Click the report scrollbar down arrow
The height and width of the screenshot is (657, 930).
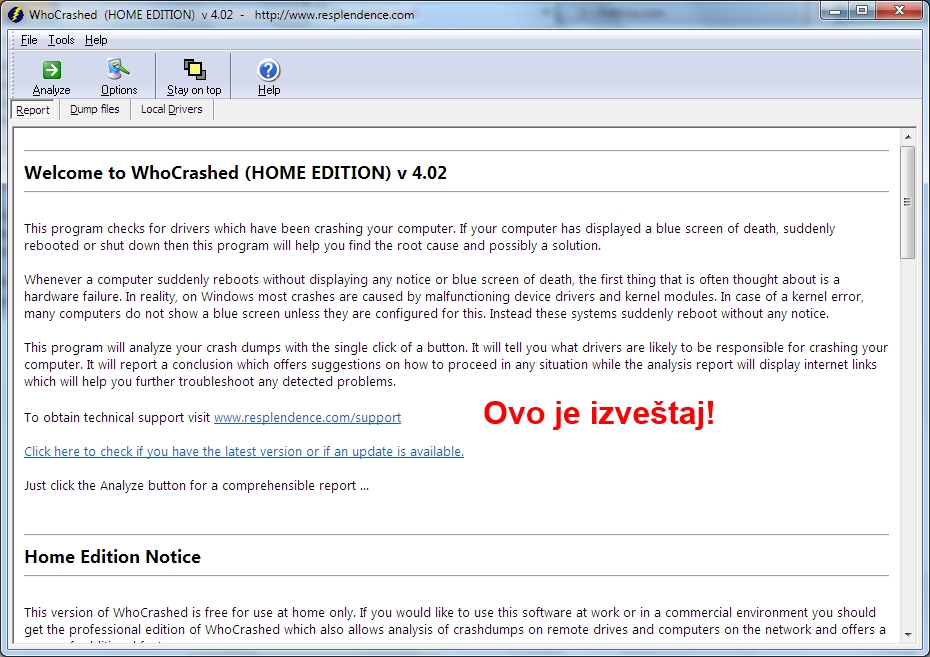pyautogui.click(x=907, y=634)
